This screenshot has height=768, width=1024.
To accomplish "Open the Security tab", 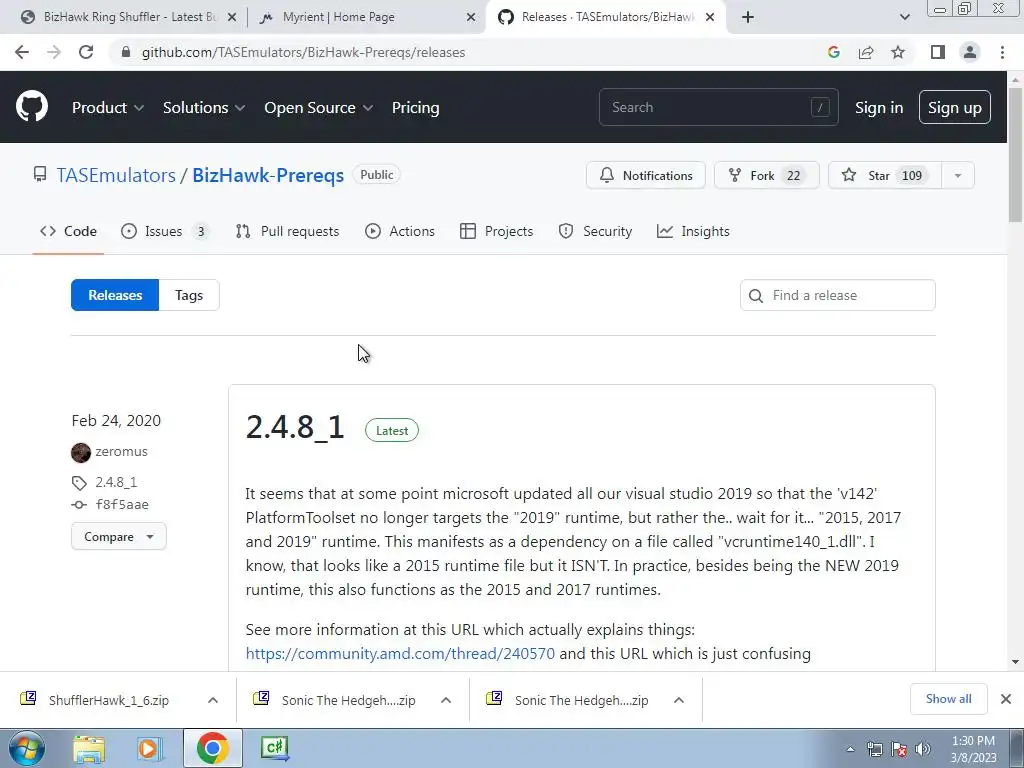I will [x=595, y=231].
